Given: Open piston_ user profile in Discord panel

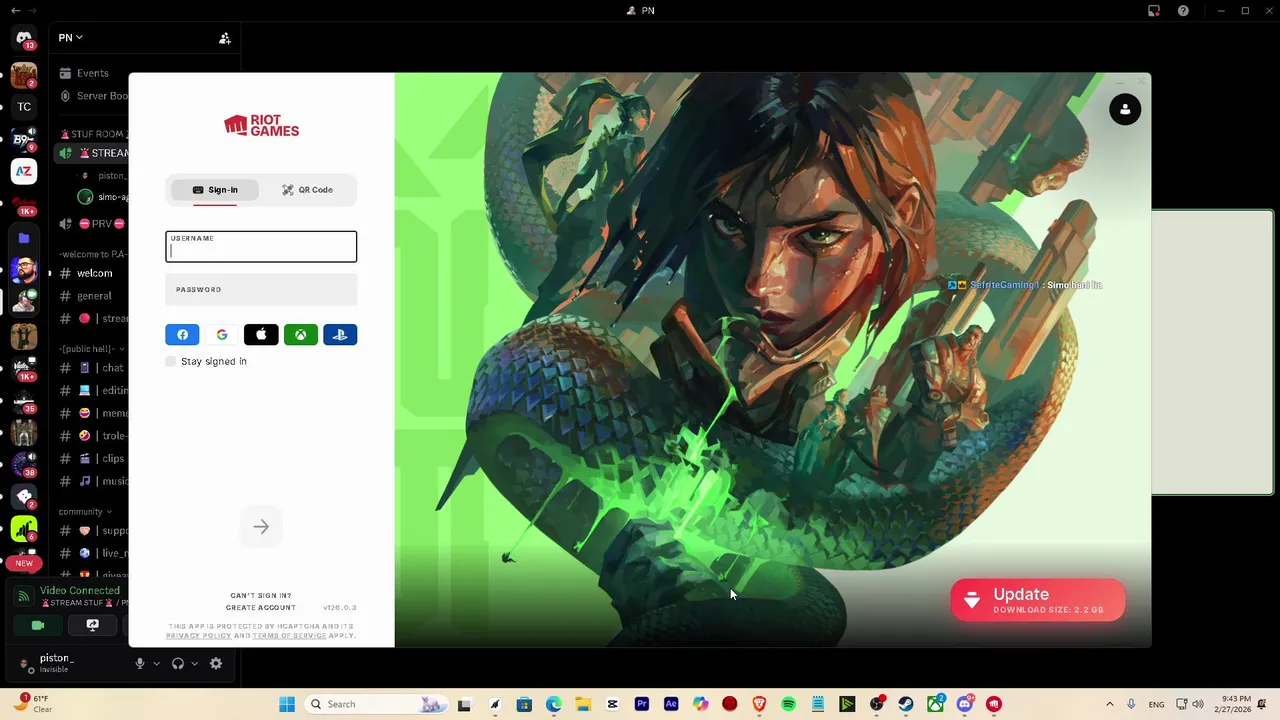Looking at the screenshot, I should 56,663.
